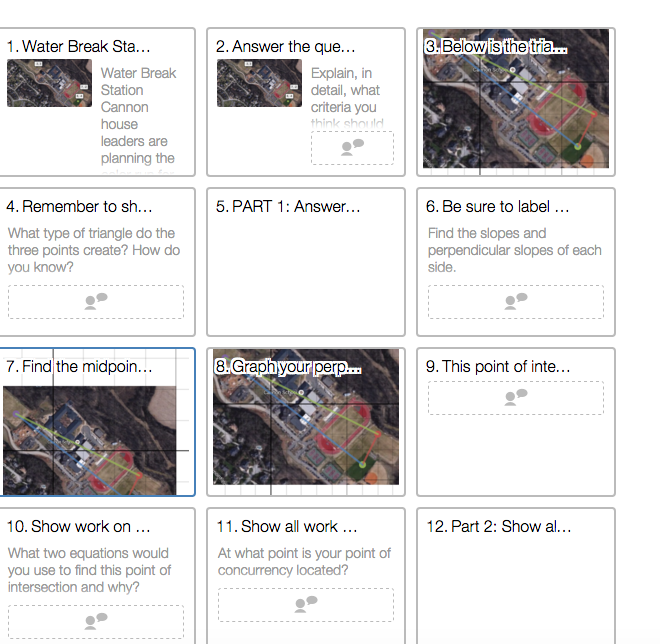This screenshot has width=660, height=644.
Task: Click student response icon in slide 4
Action: 96,301
